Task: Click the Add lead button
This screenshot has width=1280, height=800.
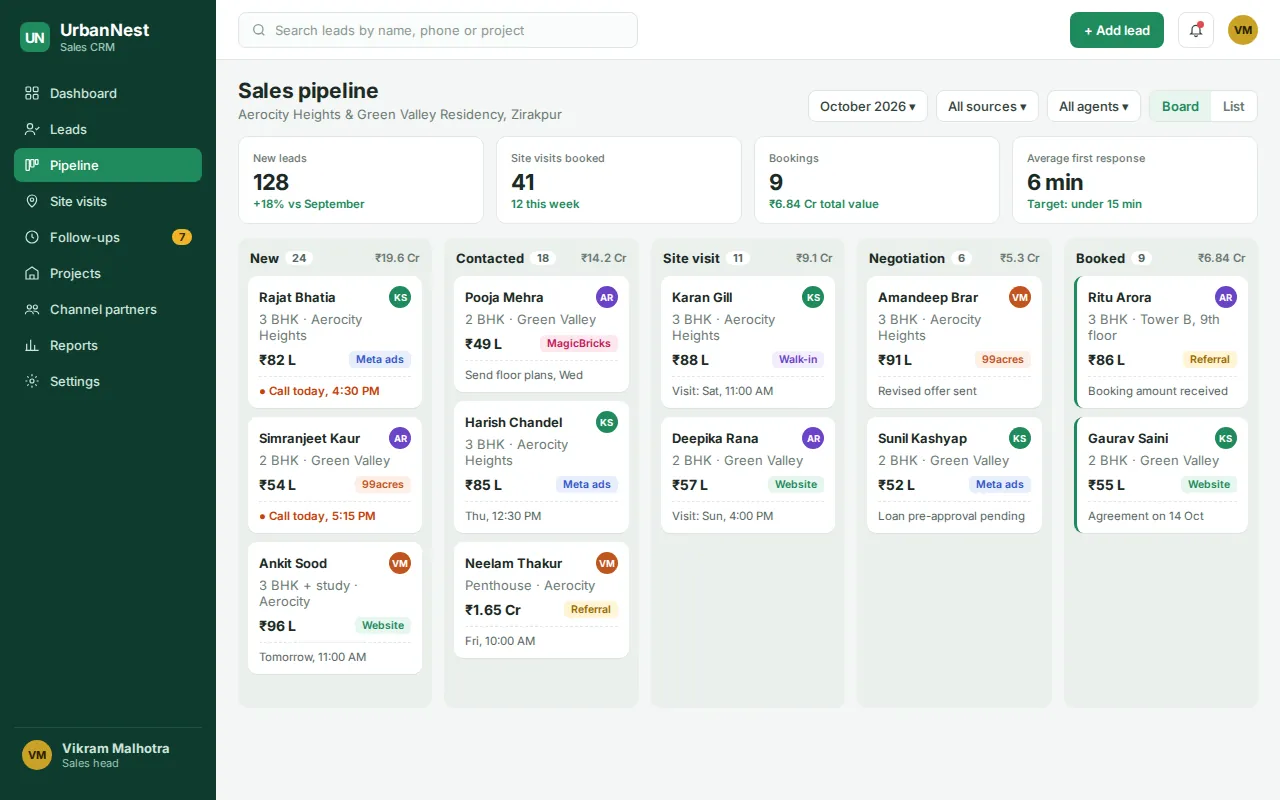Action: pos(1117,30)
